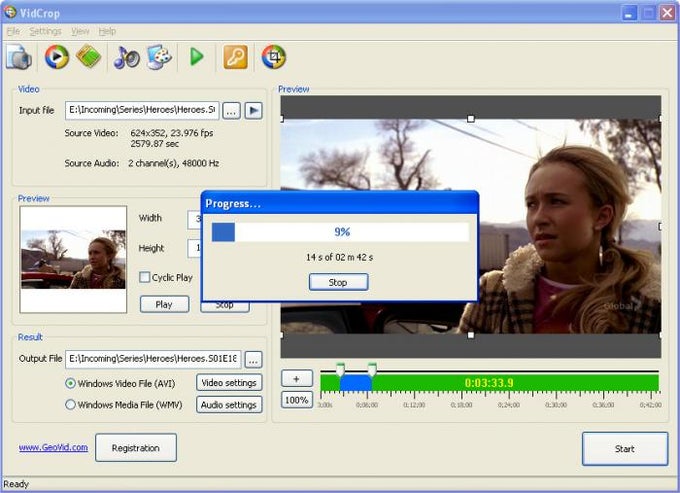
Task: Click the open file camera toolbar icon
Action: coord(18,57)
